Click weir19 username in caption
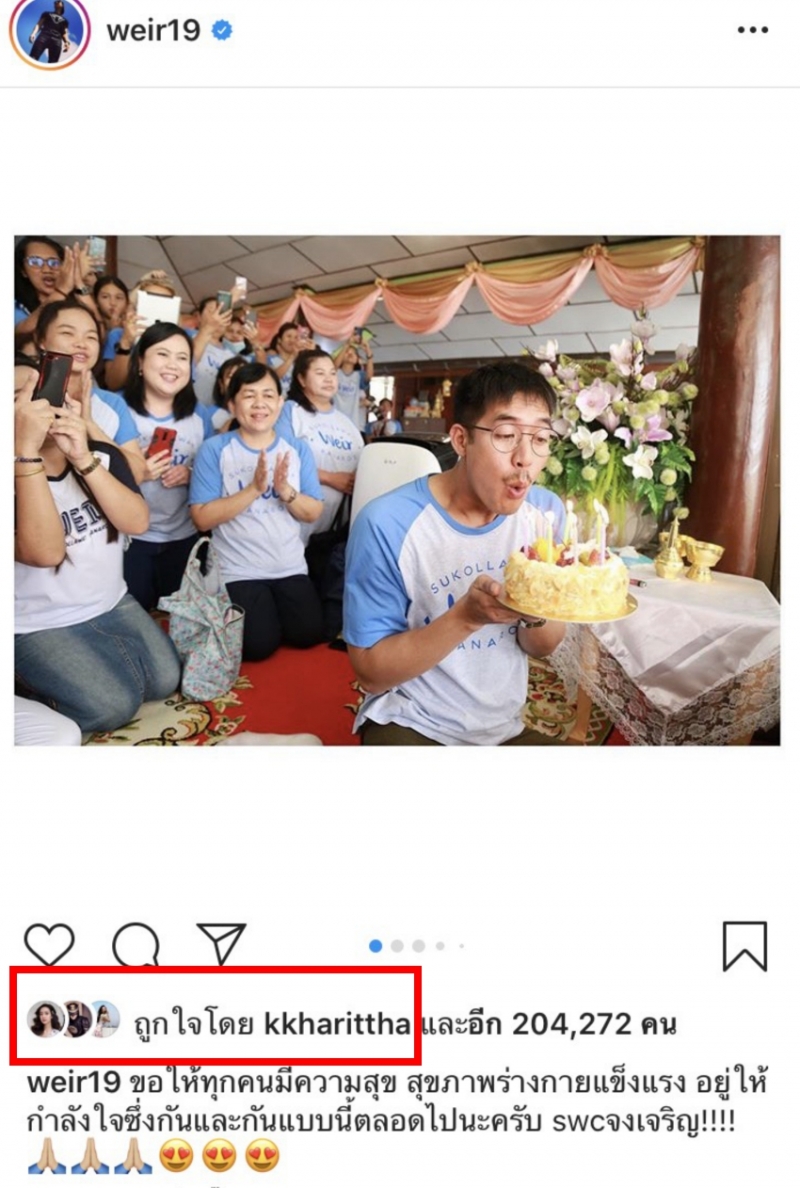 click(73, 1081)
